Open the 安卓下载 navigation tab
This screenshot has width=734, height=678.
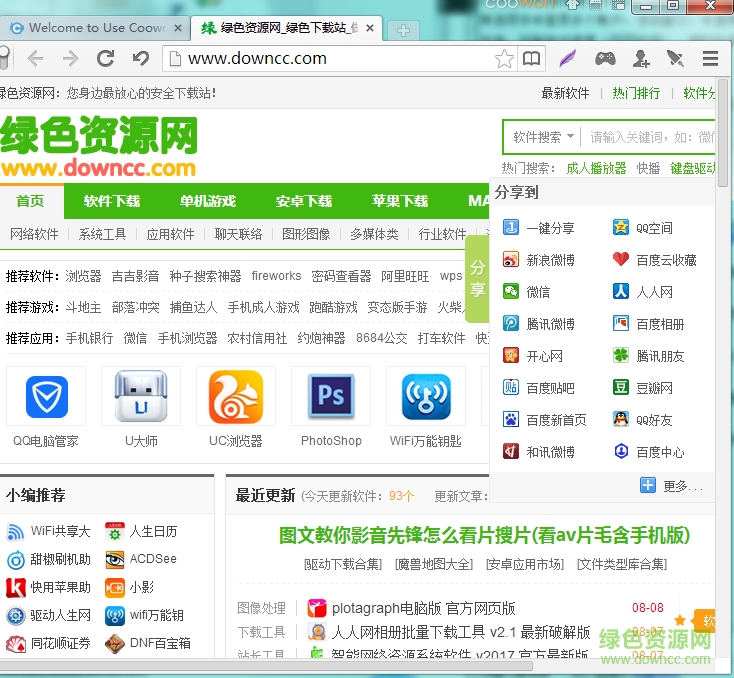(x=304, y=201)
